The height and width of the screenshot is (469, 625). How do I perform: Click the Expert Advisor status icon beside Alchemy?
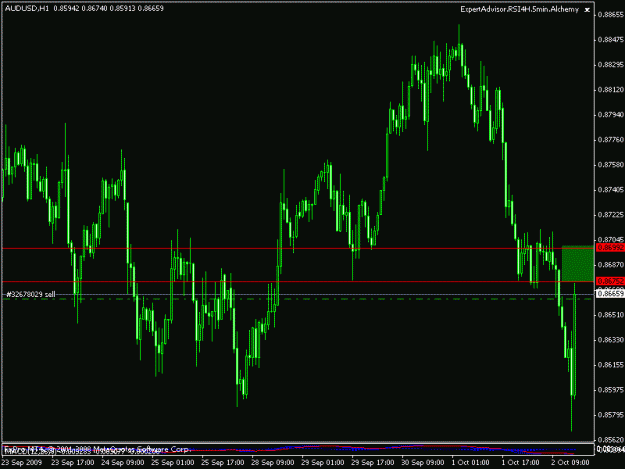point(587,10)
